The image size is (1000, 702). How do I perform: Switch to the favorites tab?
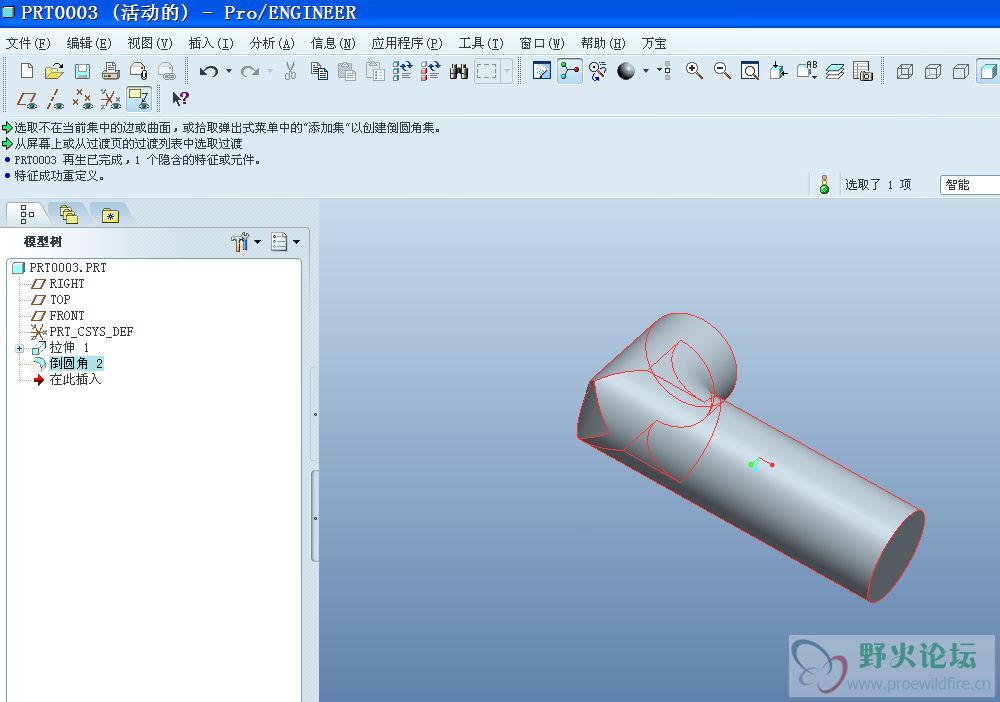coord(110,216)
